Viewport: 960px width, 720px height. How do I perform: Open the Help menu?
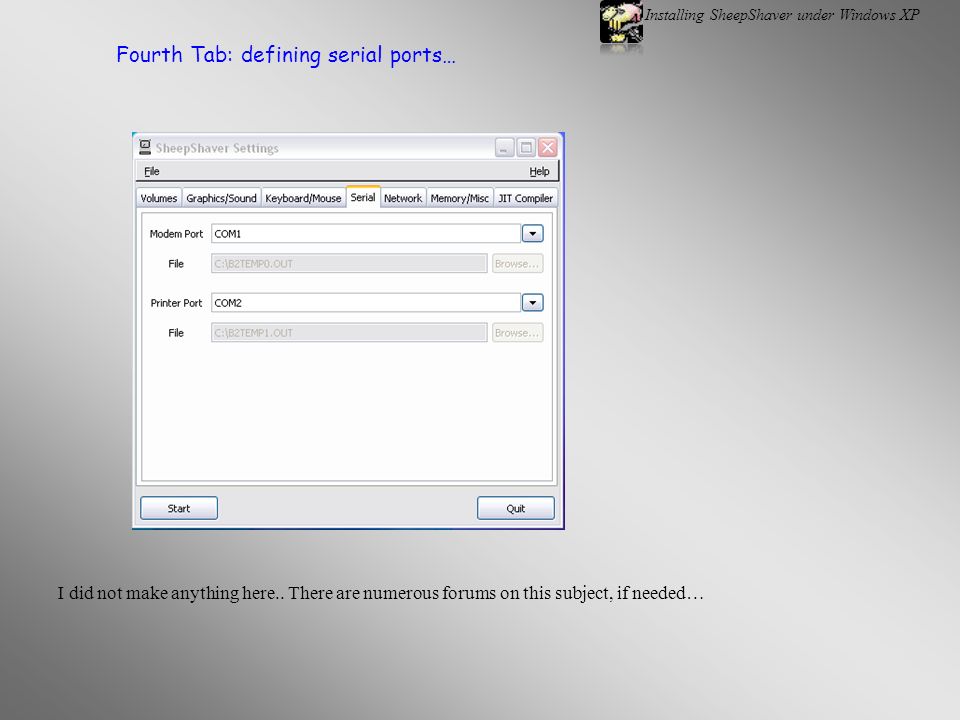tap(539, 171)
